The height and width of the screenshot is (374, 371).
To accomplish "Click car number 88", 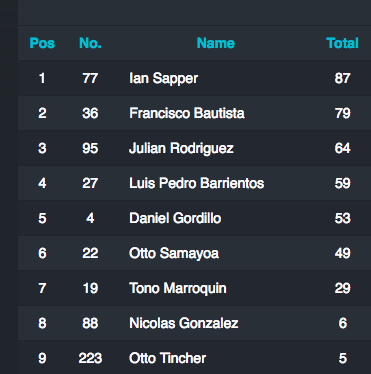I will [90, 323].
